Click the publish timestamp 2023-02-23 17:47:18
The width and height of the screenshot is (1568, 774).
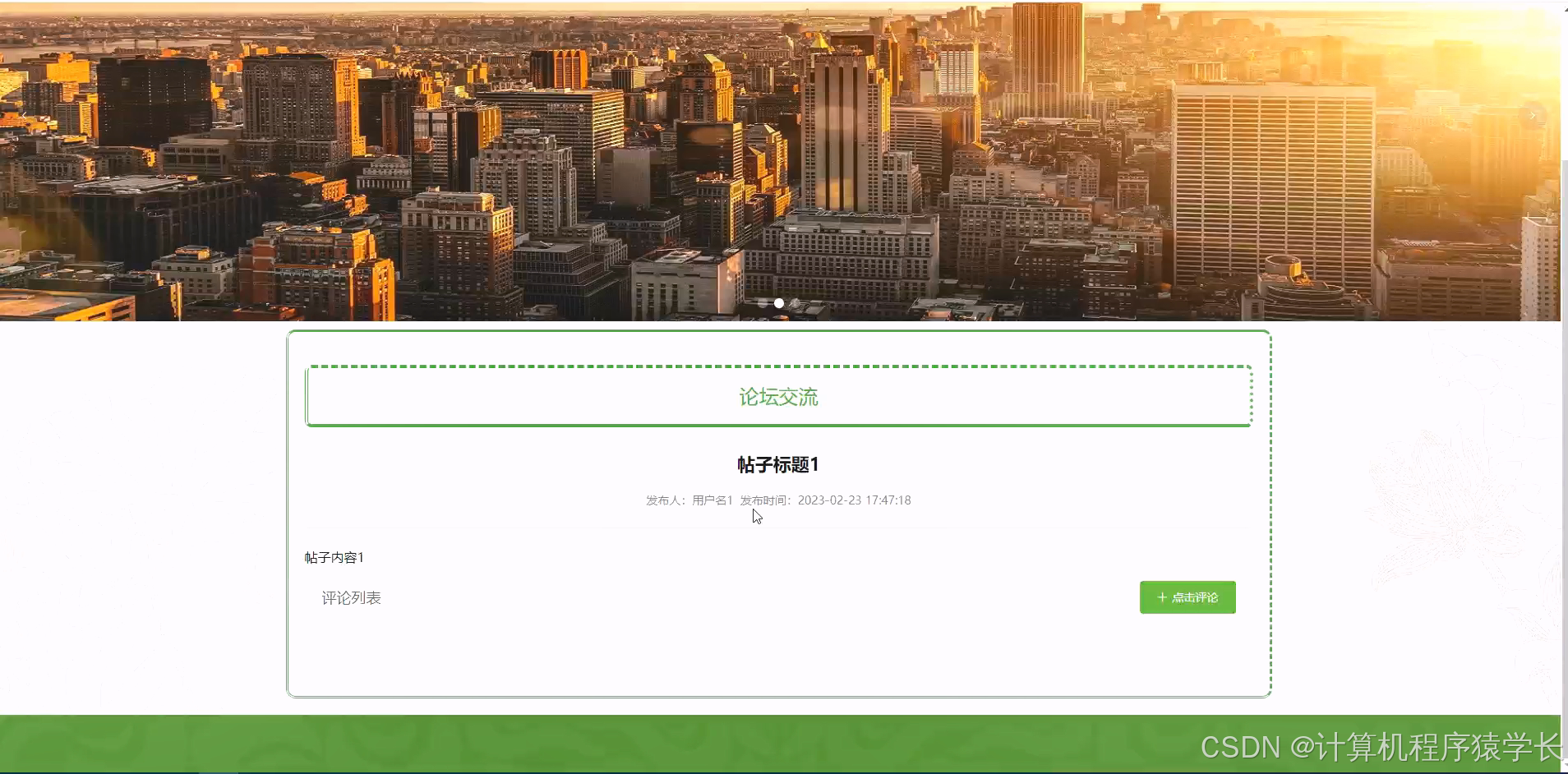tap(855, 500)
